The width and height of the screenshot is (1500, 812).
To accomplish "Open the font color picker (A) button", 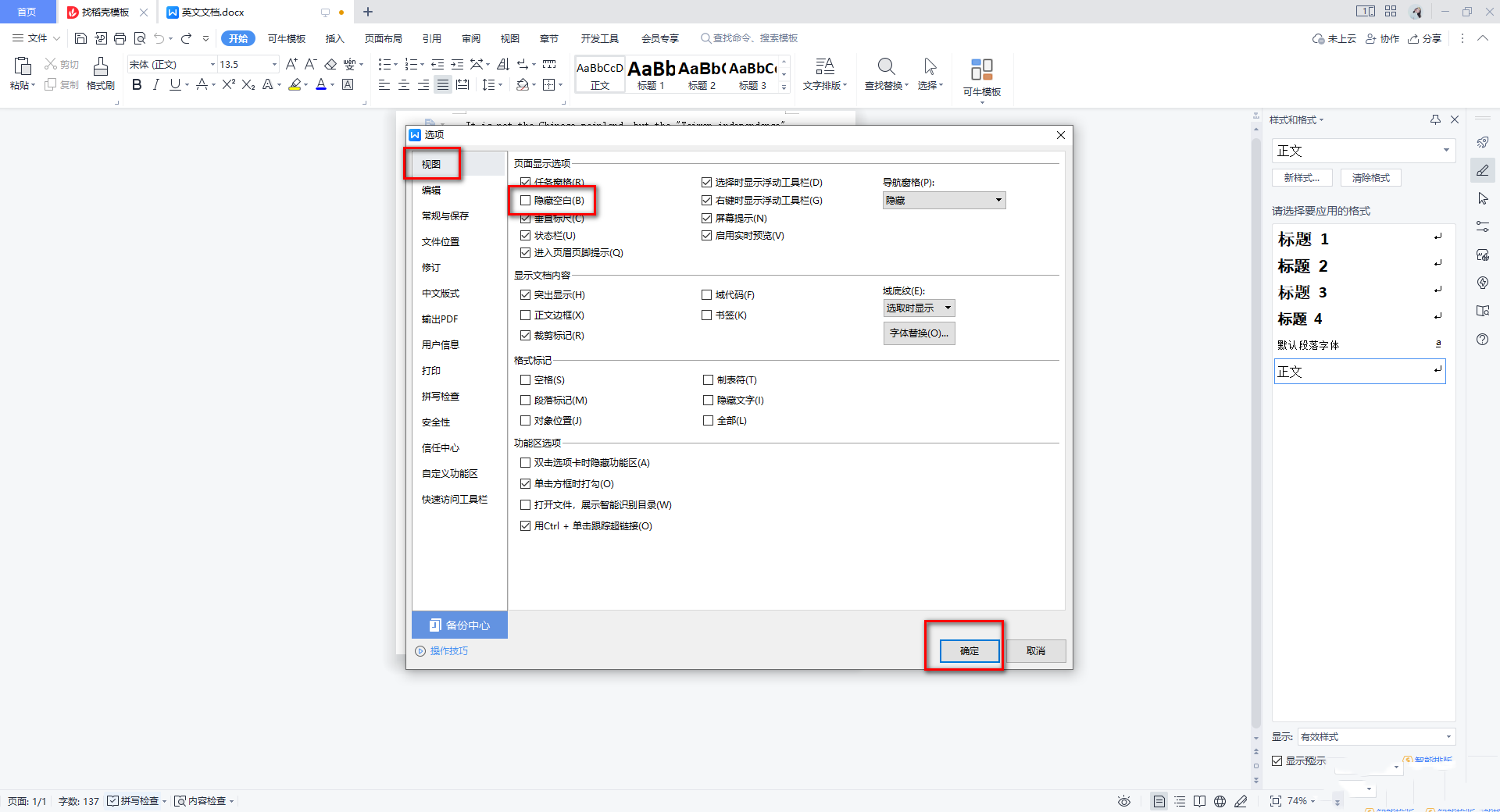I will (x=320, y=84).
